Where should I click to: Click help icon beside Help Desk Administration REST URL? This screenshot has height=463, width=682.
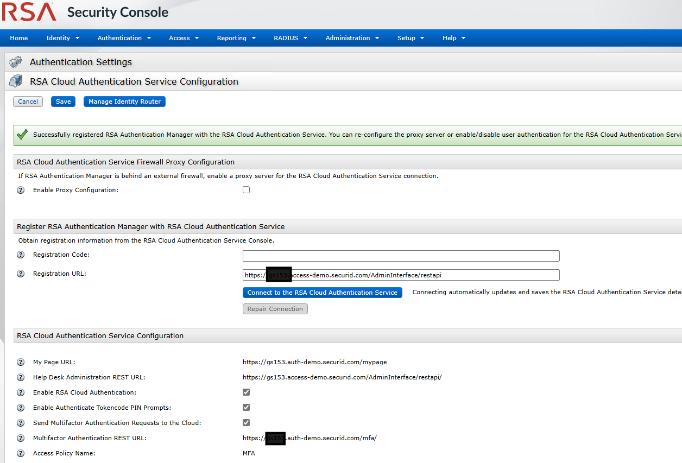tap(20, 377)
